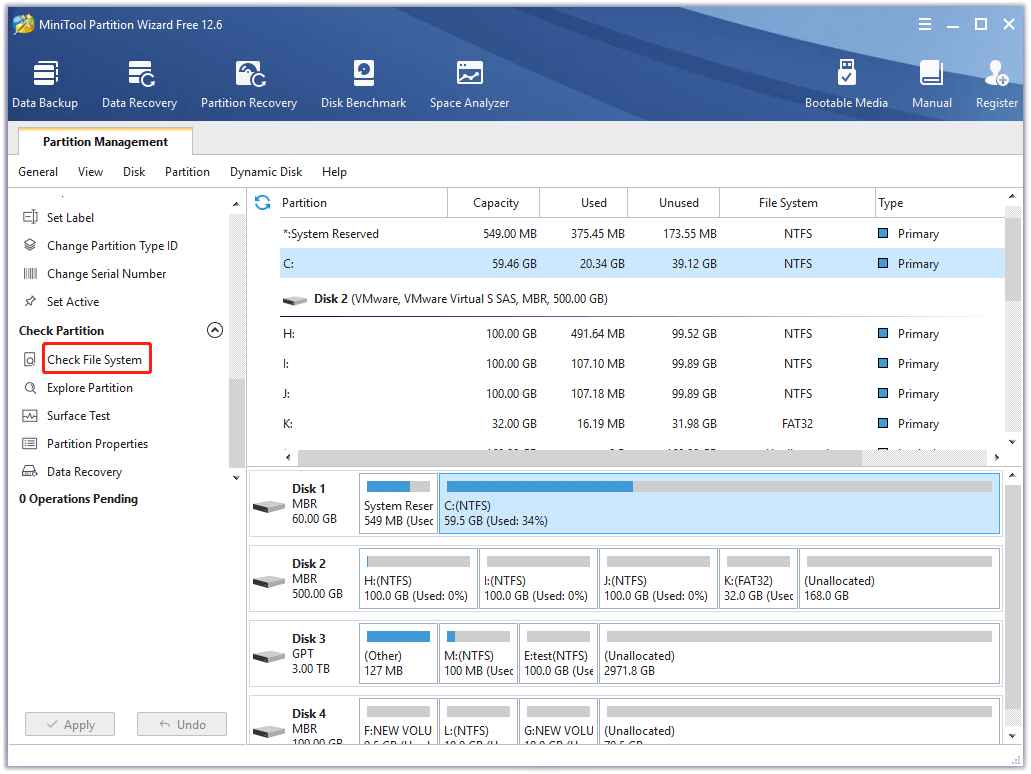Open the General menu
Screen dimensions: 1031x774
38,172
